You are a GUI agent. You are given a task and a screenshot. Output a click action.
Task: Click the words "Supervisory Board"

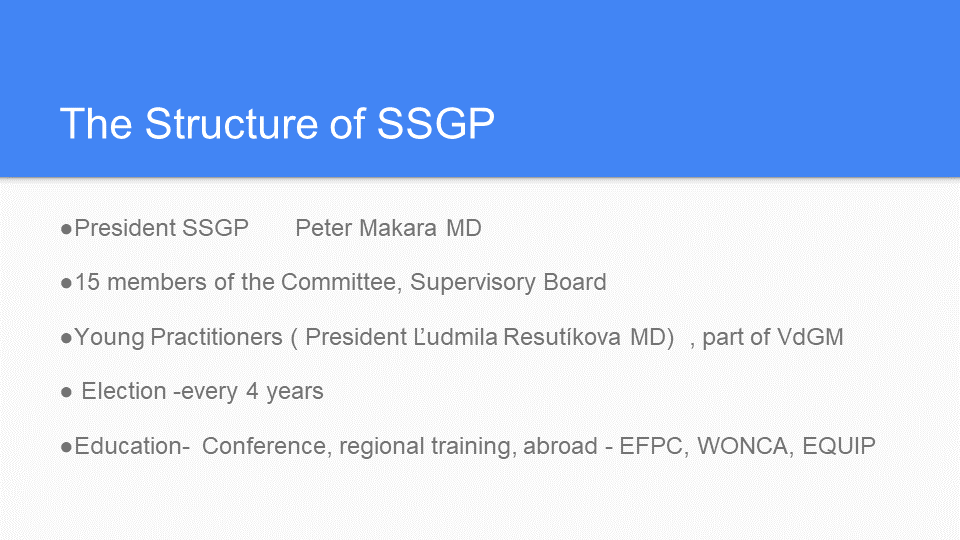508,282
